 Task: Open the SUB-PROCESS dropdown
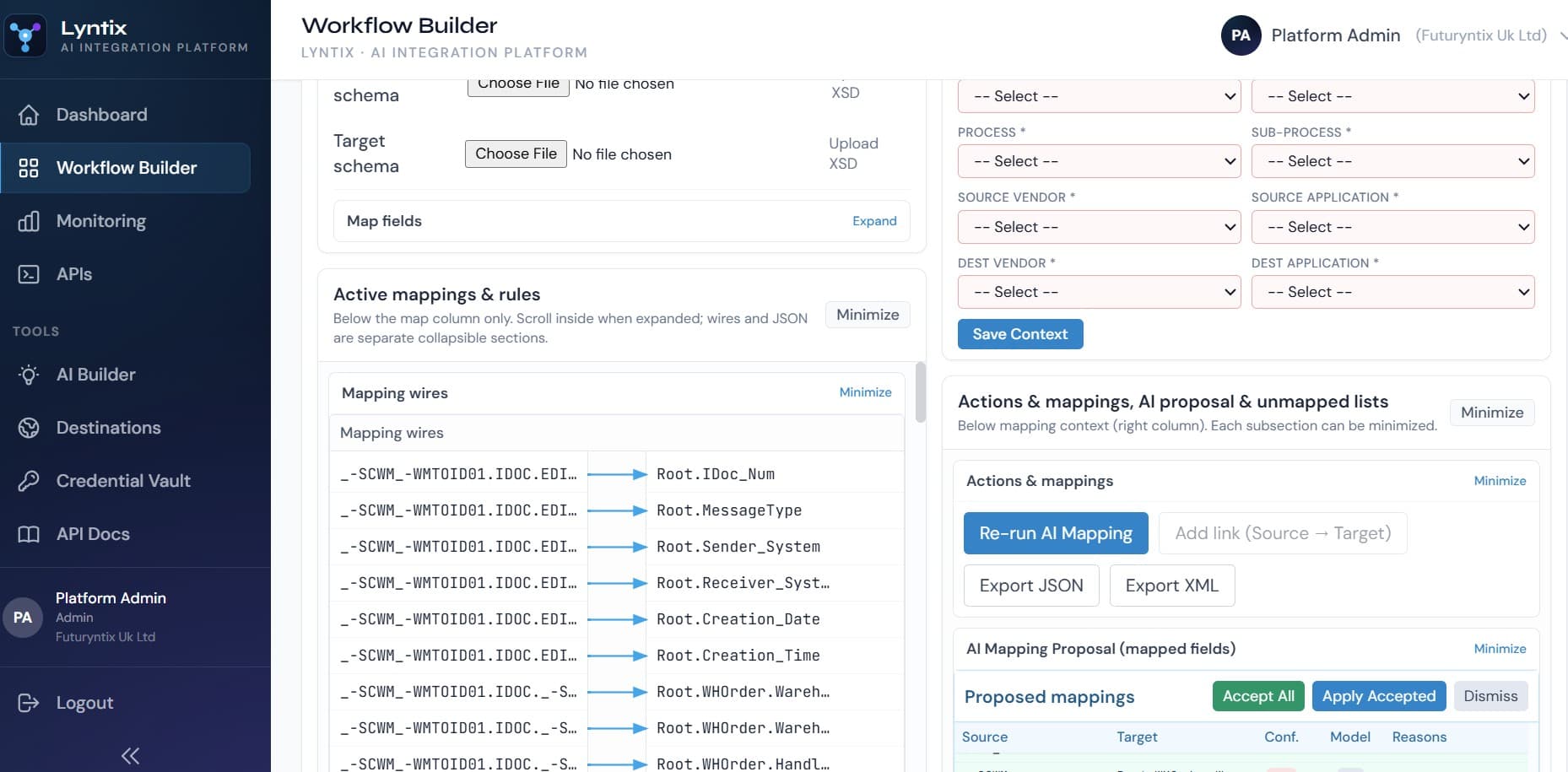click(1392, 161)
